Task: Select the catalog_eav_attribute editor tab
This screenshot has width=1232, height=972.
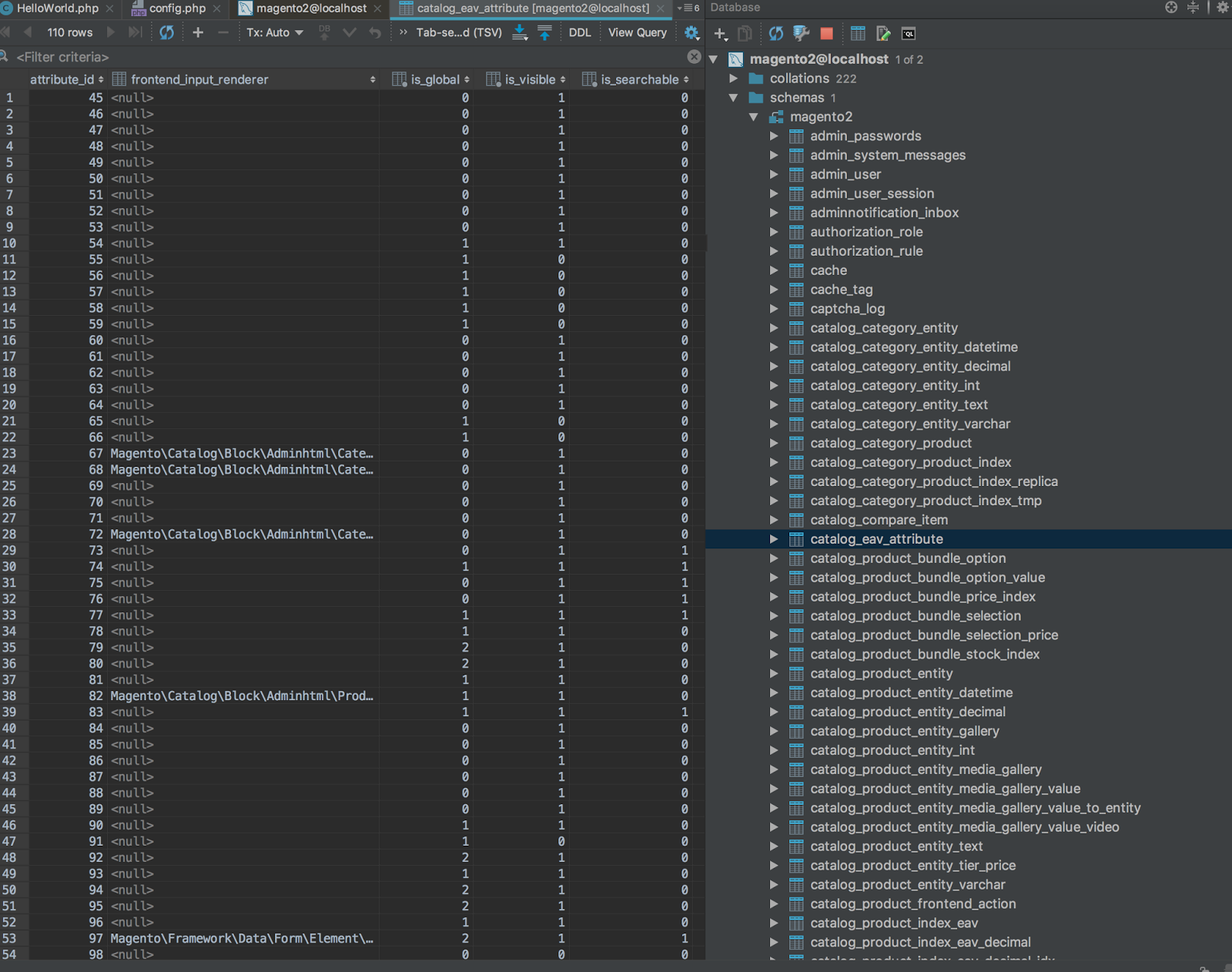Action: [533, 8]
